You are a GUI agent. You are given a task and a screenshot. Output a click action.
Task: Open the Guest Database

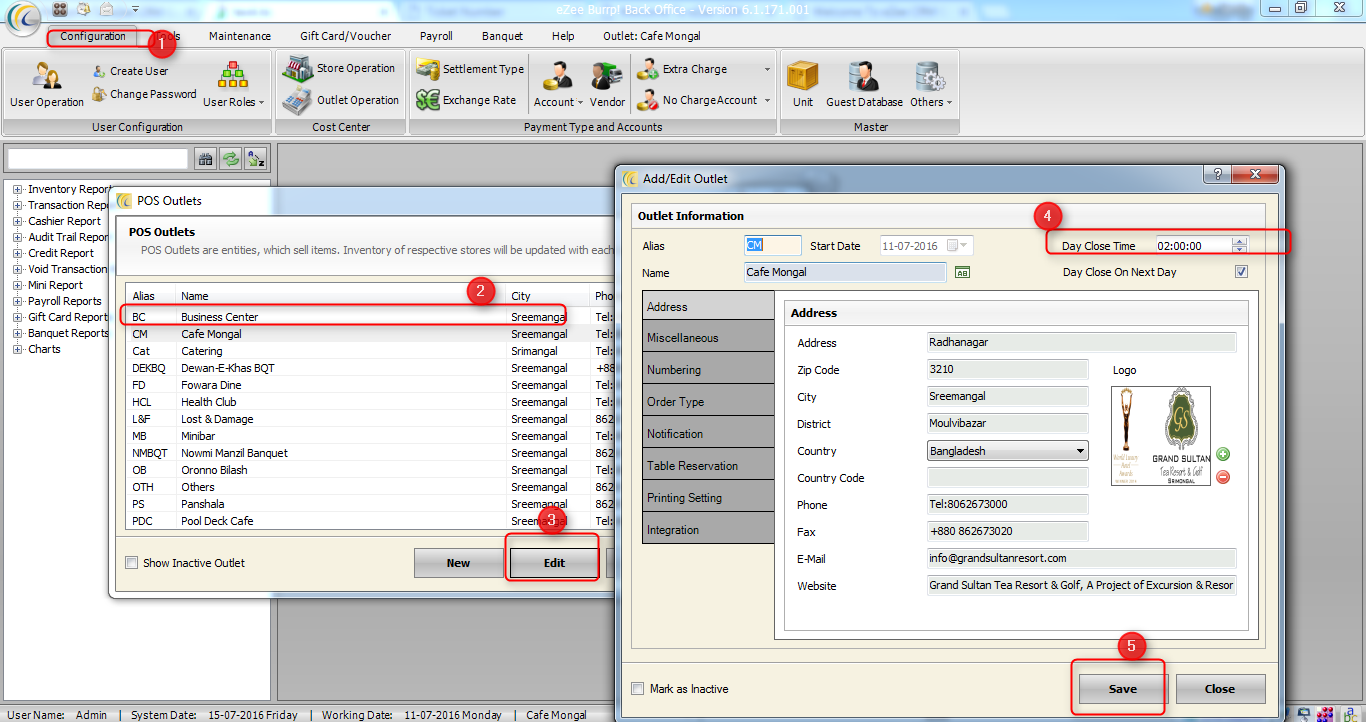[x=864, y=84]
